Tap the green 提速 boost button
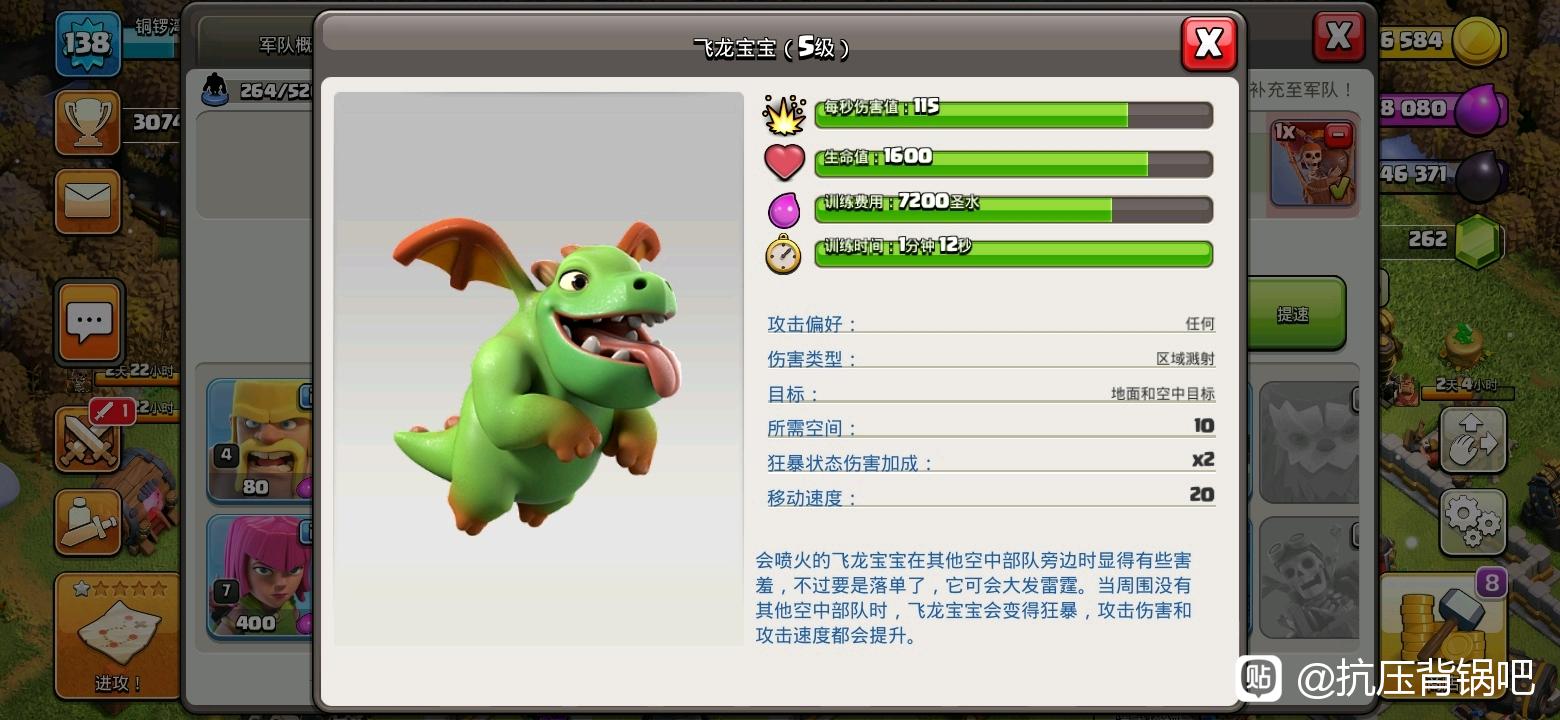The image size is (1560, 720). [1293, 314]
